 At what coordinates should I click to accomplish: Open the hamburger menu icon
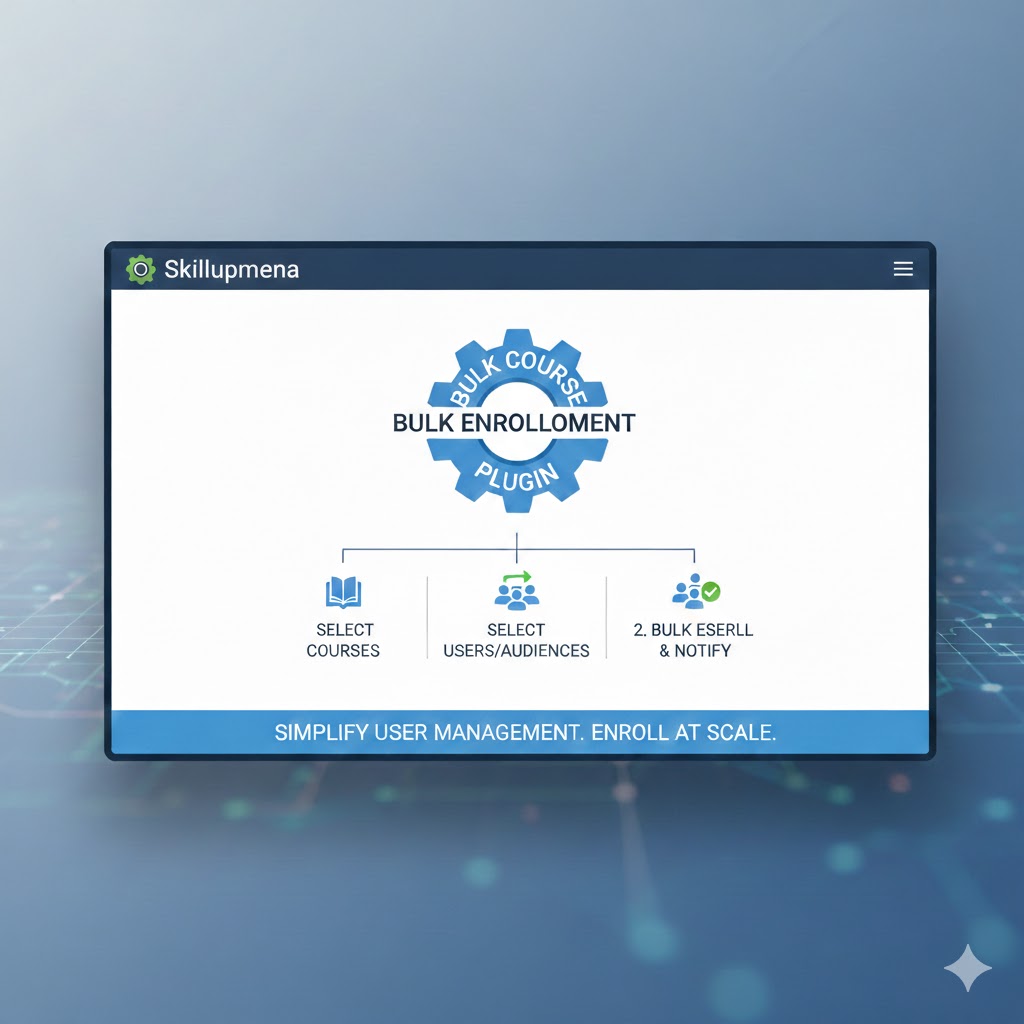coord(902,269)
